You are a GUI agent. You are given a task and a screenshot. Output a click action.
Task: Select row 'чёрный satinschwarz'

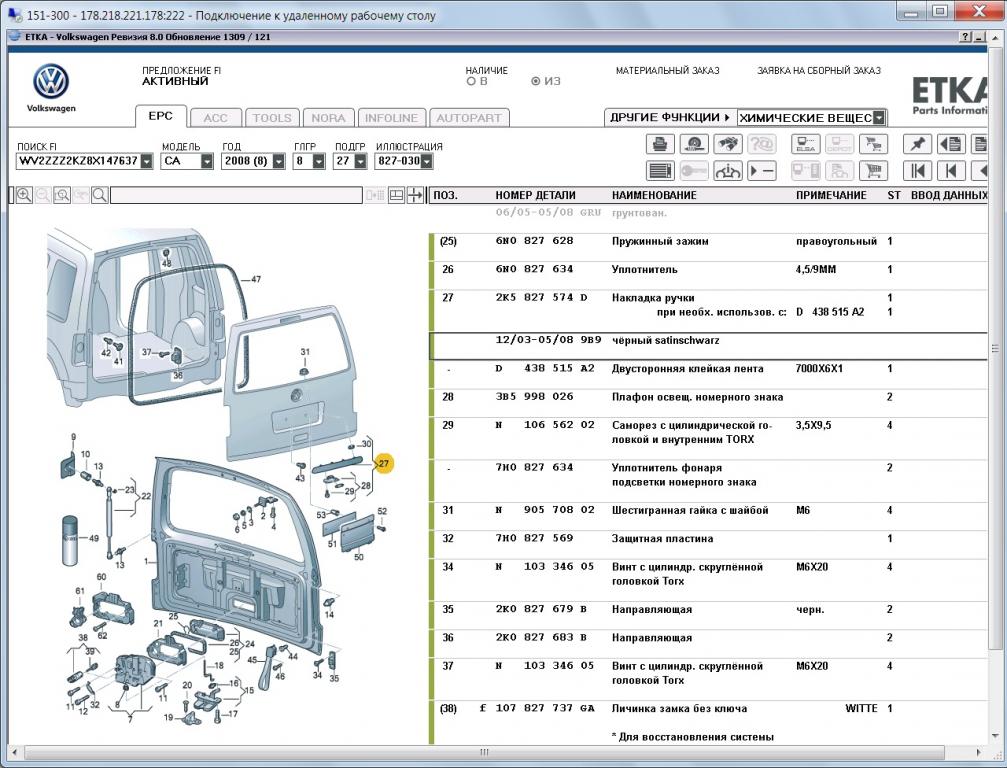(708, 346)
